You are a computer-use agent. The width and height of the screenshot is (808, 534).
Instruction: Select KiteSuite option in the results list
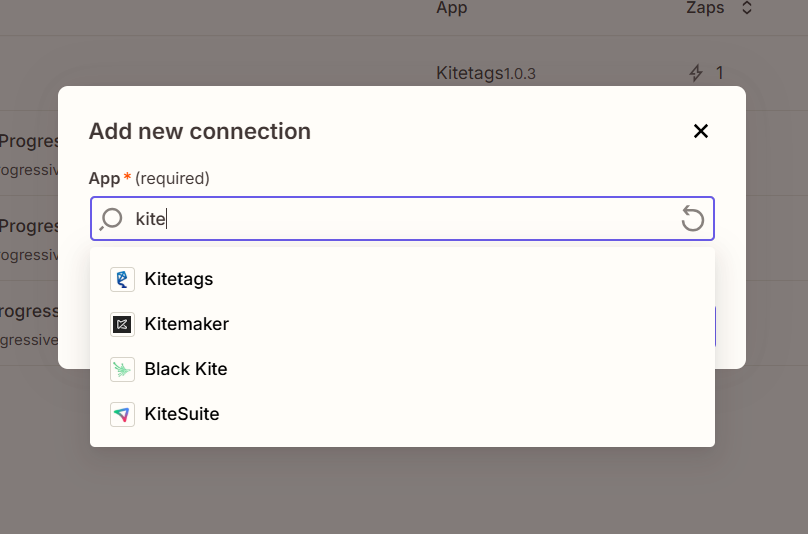pos(182,414)
